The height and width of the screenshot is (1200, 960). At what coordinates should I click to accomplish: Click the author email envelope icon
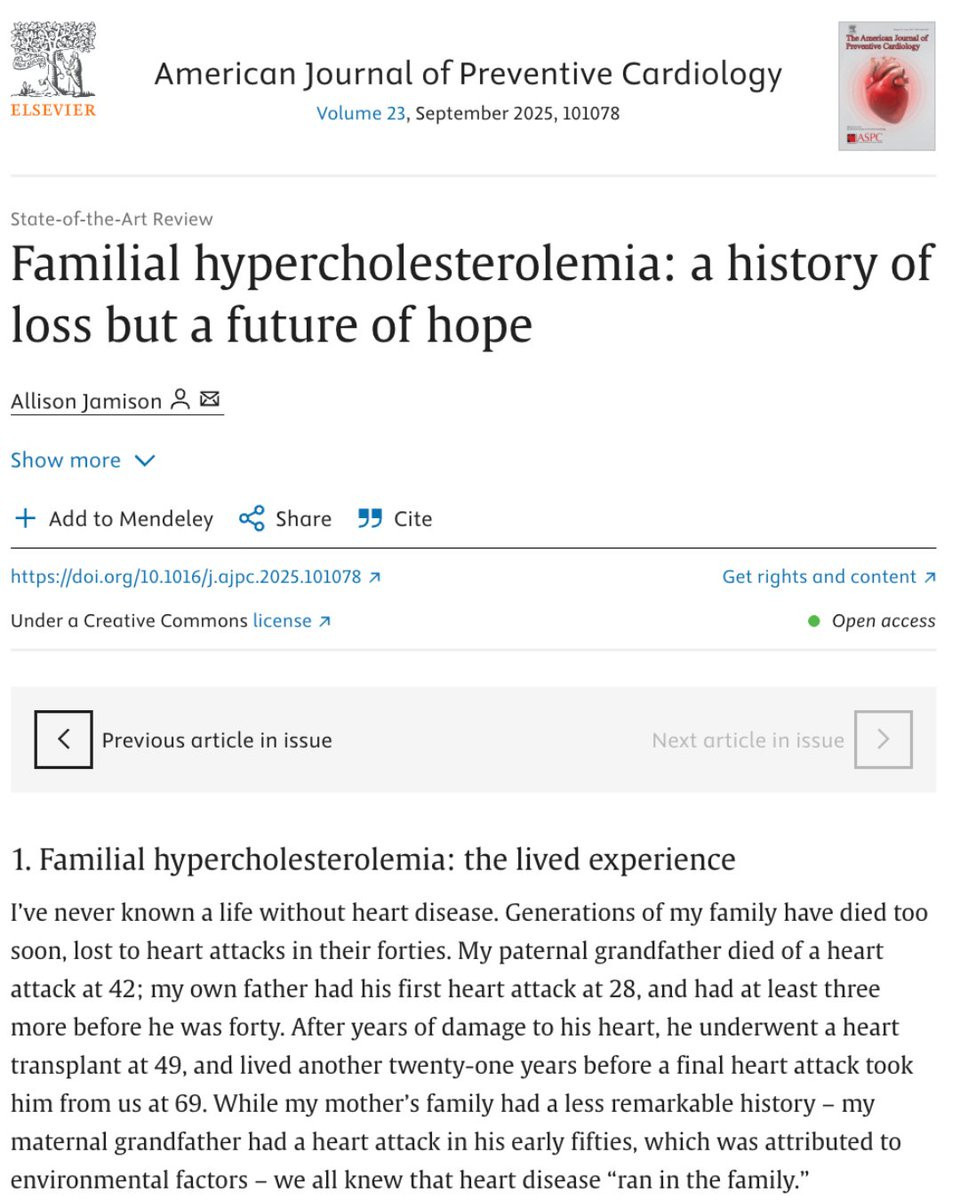(209, 399)
